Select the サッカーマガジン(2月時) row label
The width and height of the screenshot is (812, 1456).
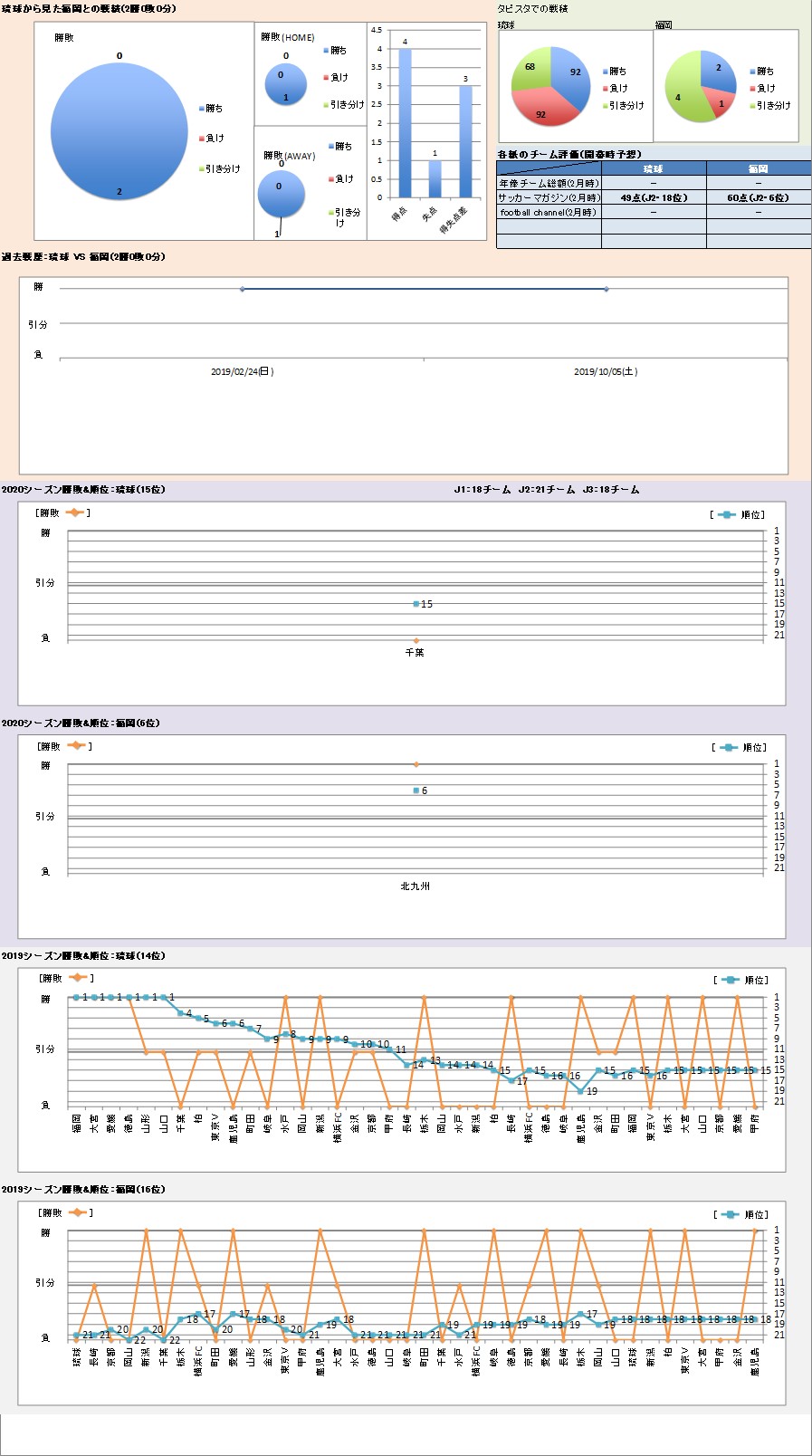(549, 197)
